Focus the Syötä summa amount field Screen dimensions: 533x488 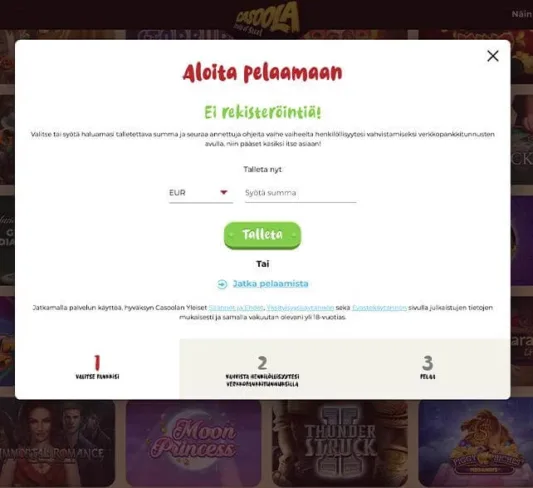[300, 193]
